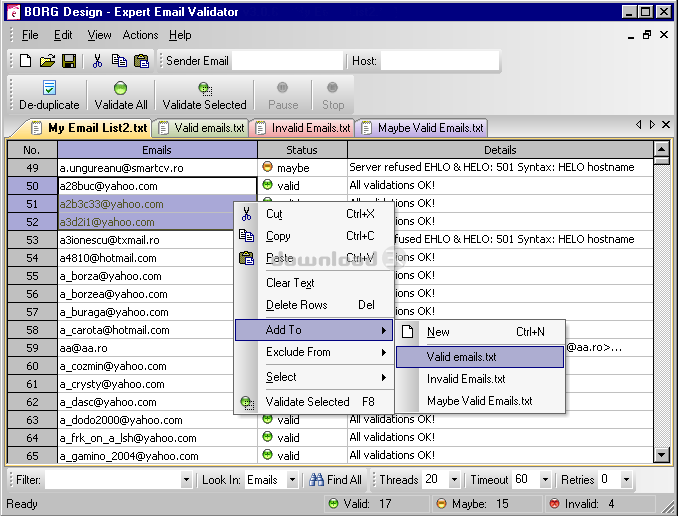This screenshot has height=516, width=678.
Task: Click Validate Selected in the toolbar
Action: [x=205, y=95]
